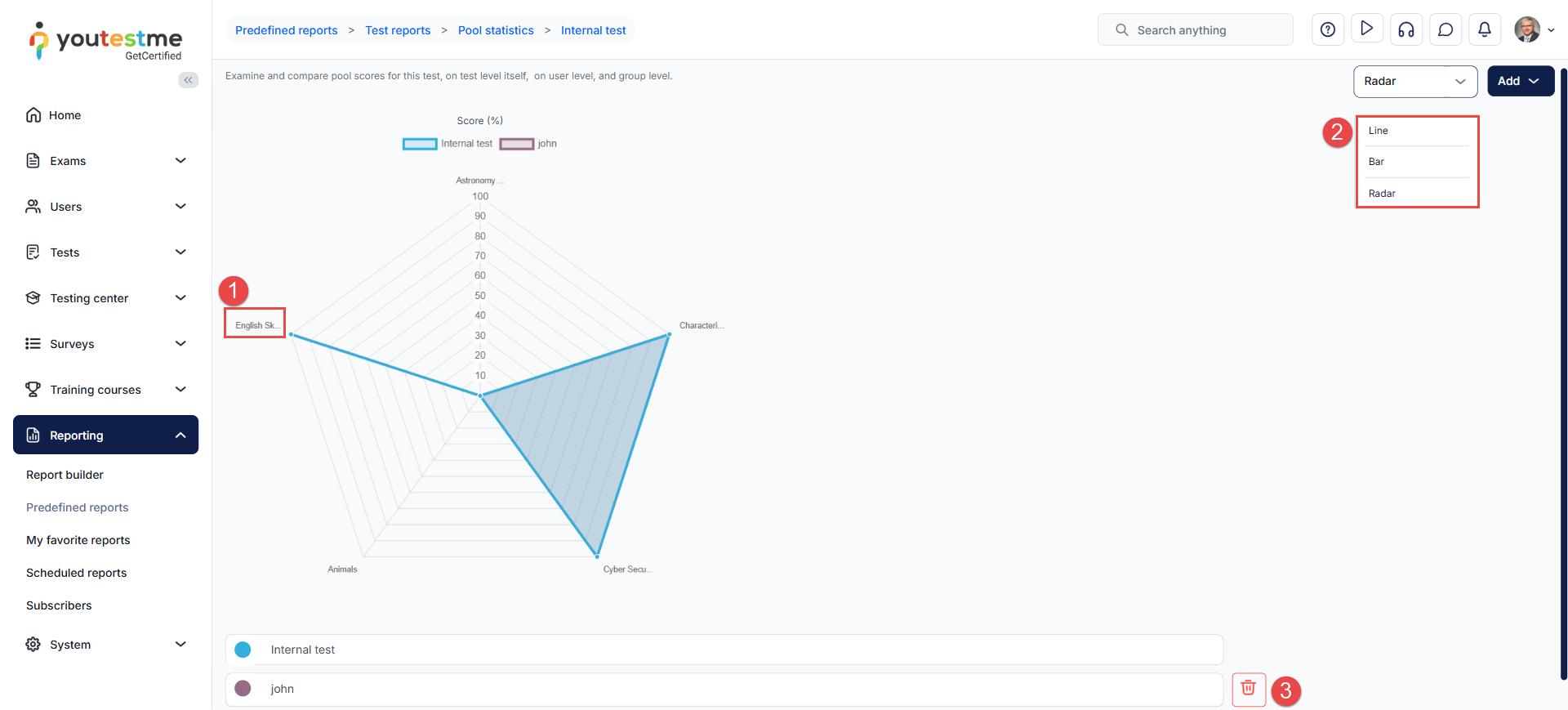Click Internal test breadcrumb link
1568x710 pixels.
coord(593,30)
